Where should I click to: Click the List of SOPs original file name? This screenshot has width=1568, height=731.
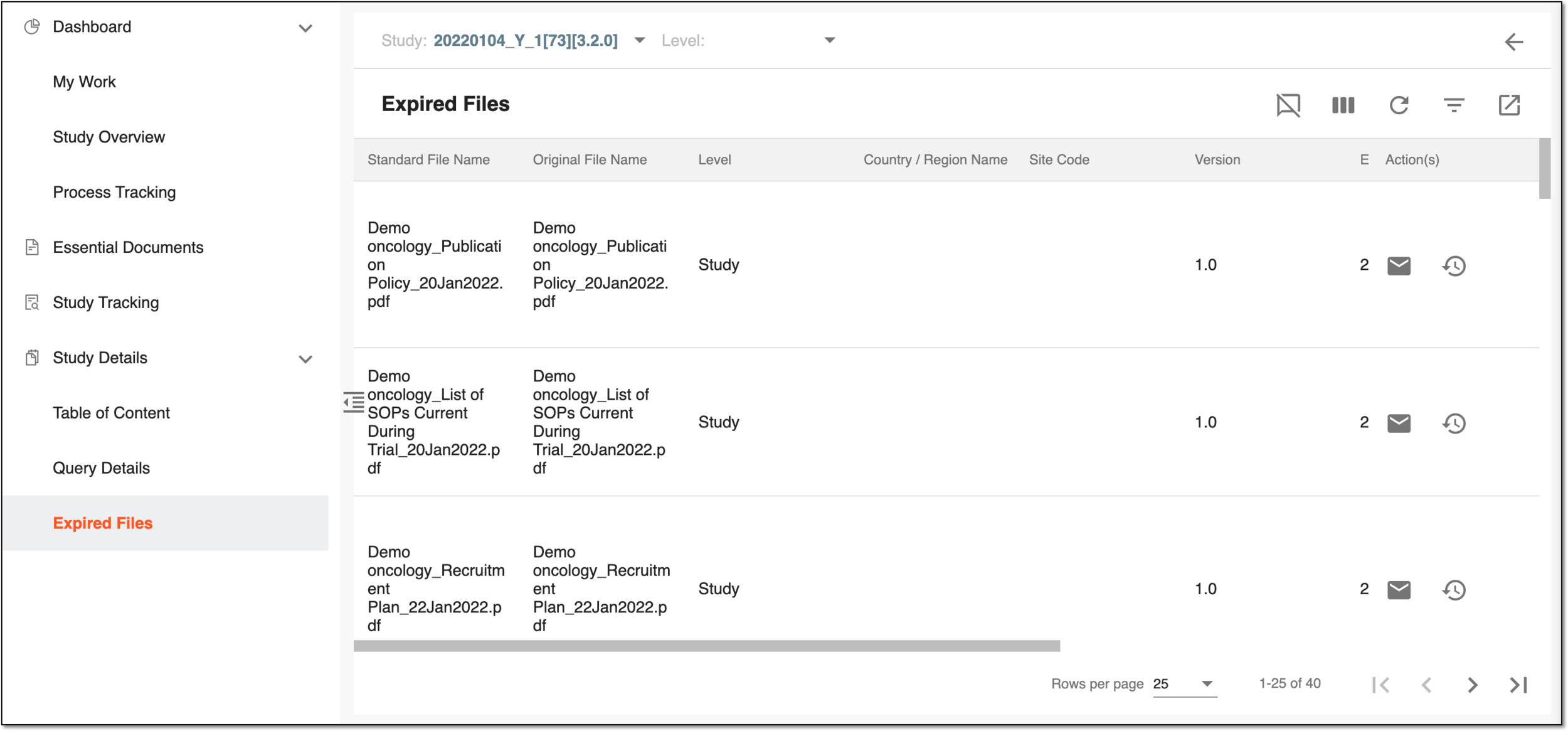[599, 422]
